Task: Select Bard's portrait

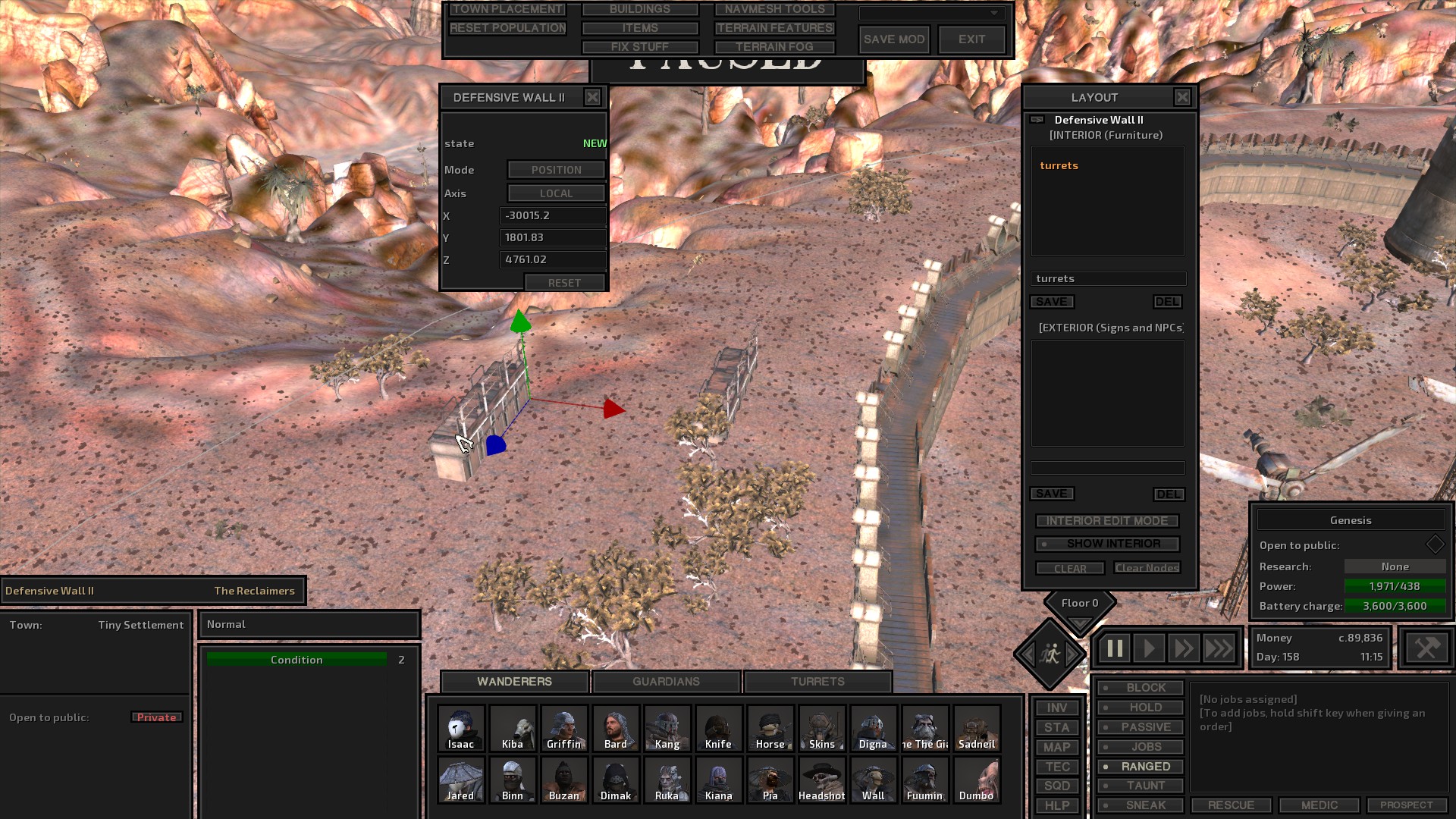Action: point(615,729)
